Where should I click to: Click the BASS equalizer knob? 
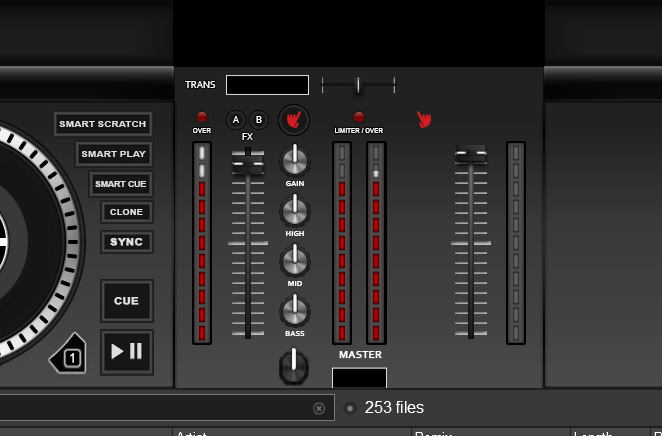point(294,311)
